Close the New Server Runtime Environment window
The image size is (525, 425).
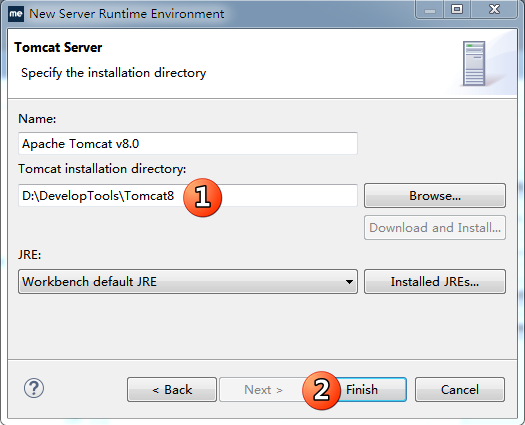pos(494,9)
